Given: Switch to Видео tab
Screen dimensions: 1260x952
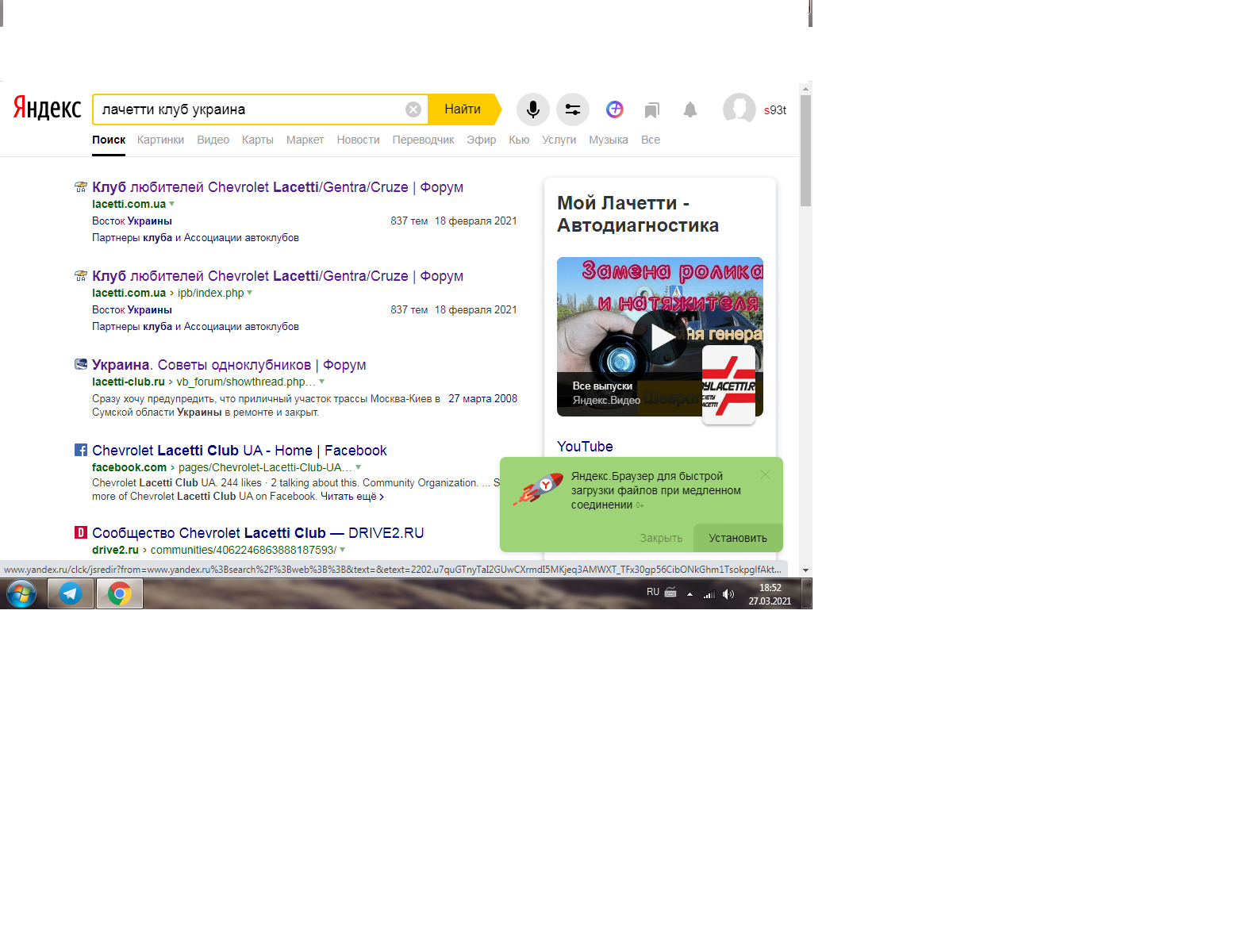Looking at the screenshot, I should tap(213, 140).
